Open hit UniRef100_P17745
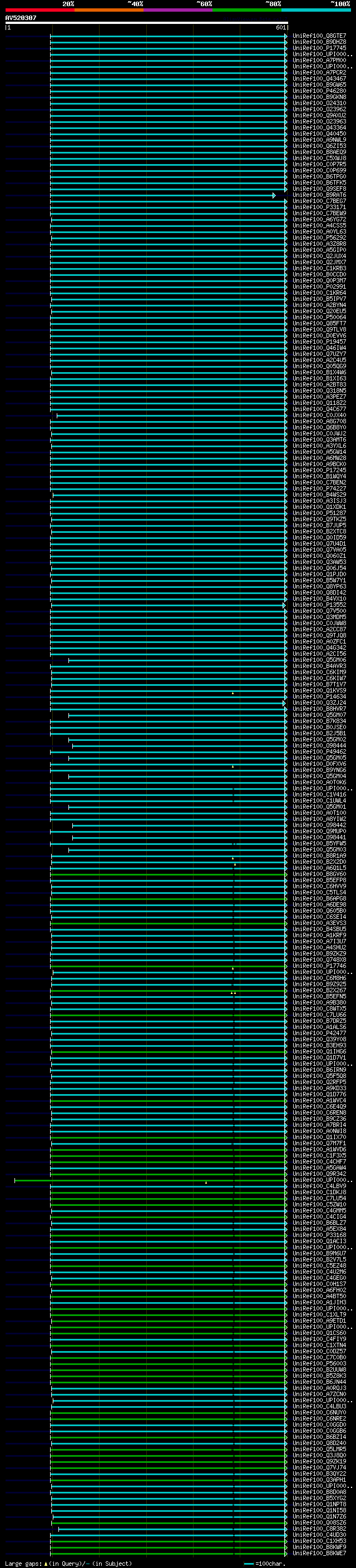 (x=319, y=48)
